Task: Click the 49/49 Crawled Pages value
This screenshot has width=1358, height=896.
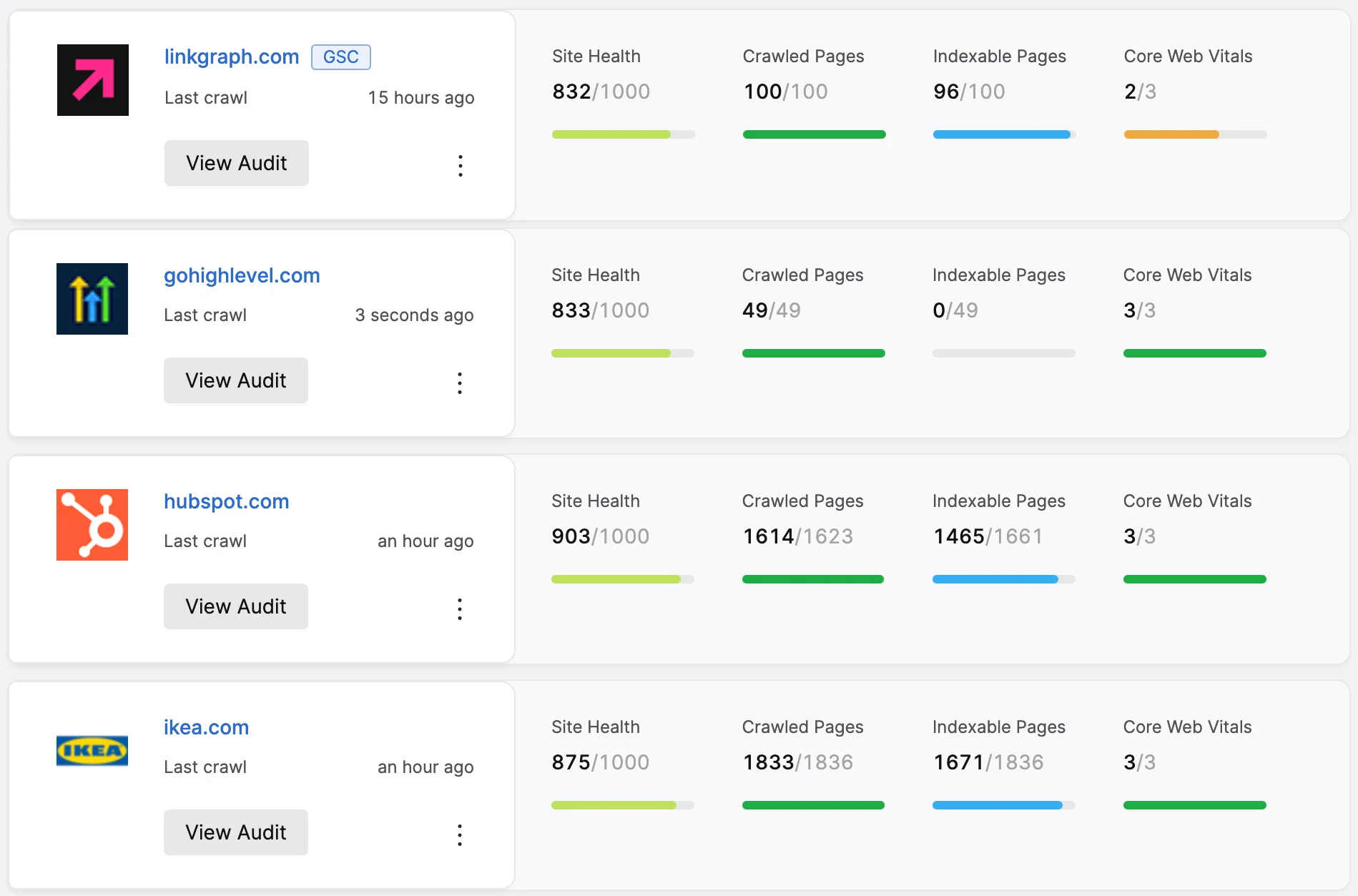Action: pos(772,310)
